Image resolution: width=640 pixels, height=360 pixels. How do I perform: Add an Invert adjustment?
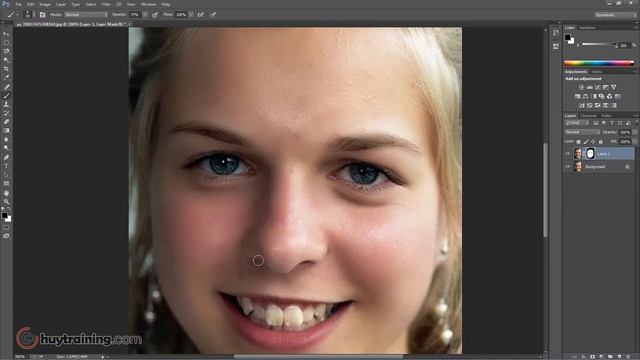[x=581, y=105]
